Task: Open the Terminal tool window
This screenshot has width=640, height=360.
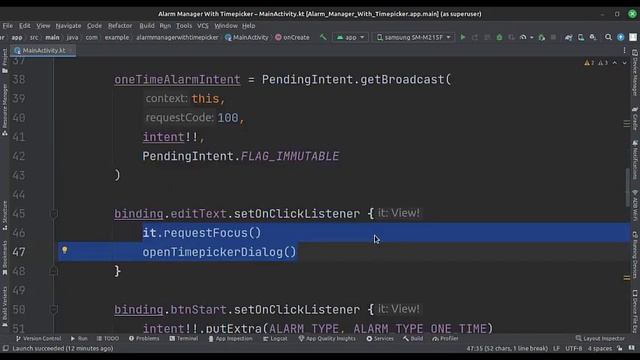Action: click(x=184, y=338)
